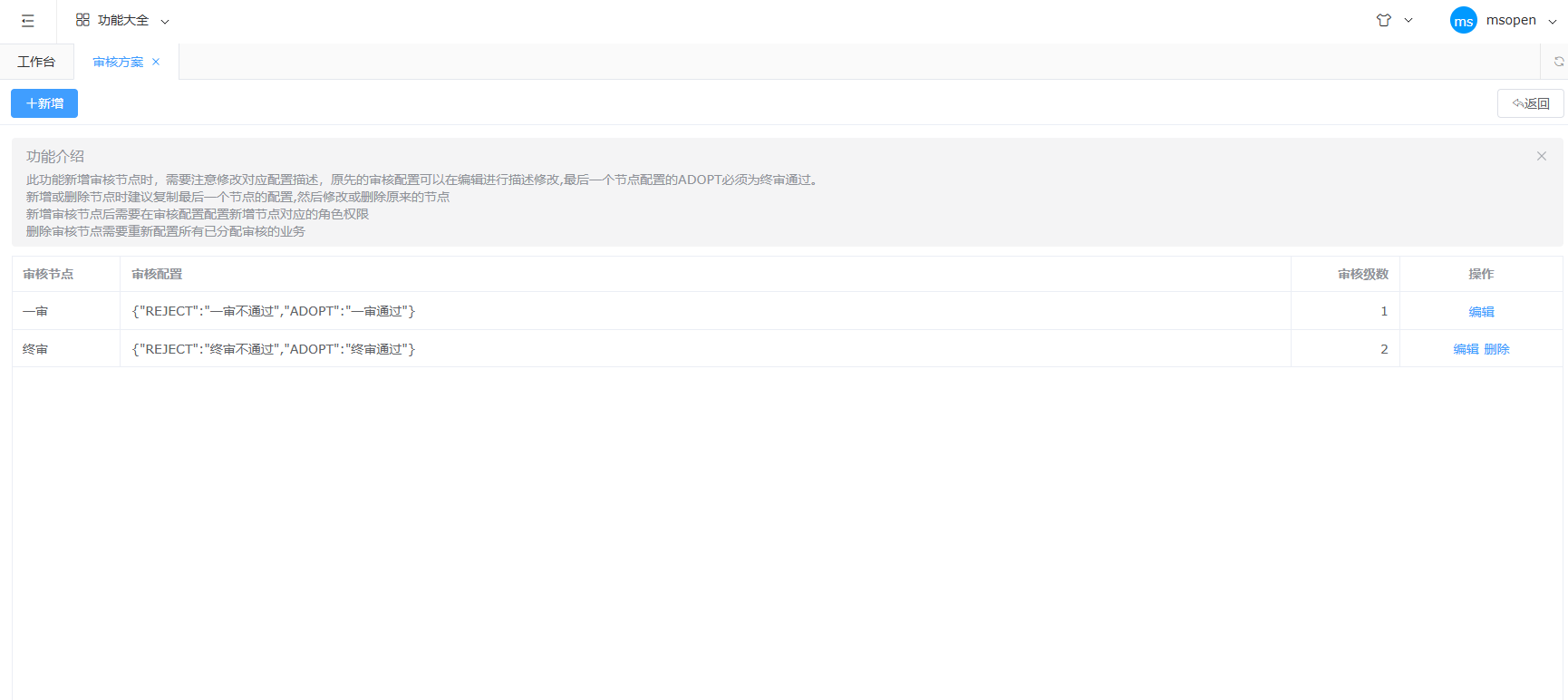
Task: Click the blue ms avatar
Action: click(1463, 21)
